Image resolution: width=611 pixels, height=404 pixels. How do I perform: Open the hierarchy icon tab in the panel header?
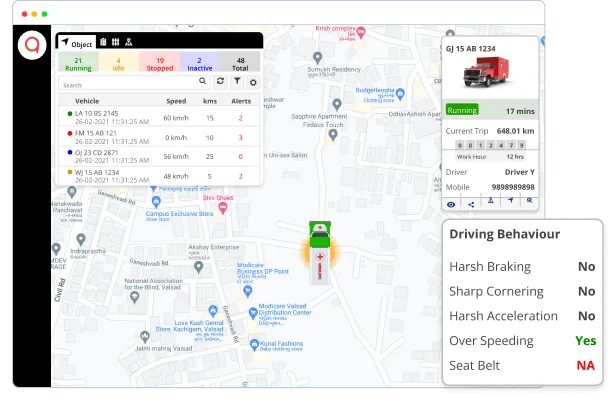point(128,42)
